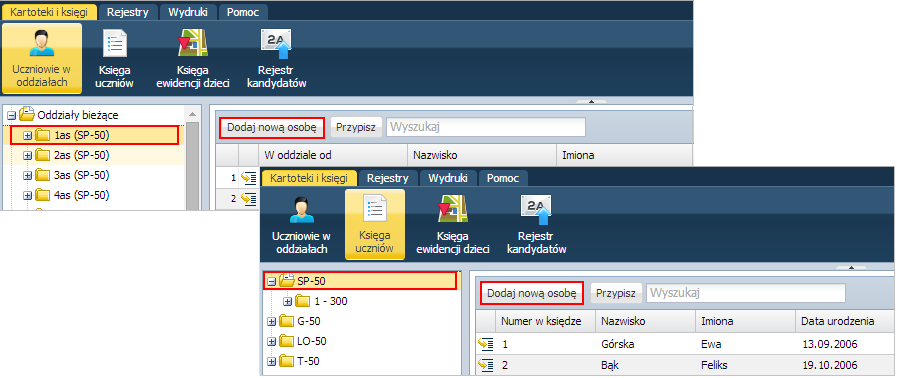Switch to Wydruki tab in back window
This screenshot has width=897, height=378.
tap(188, 12)
